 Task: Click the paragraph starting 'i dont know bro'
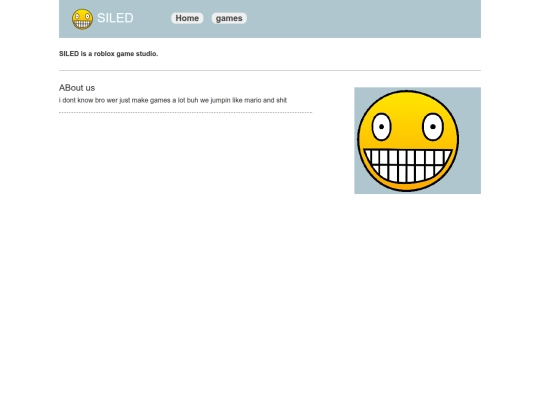[173, 100]
